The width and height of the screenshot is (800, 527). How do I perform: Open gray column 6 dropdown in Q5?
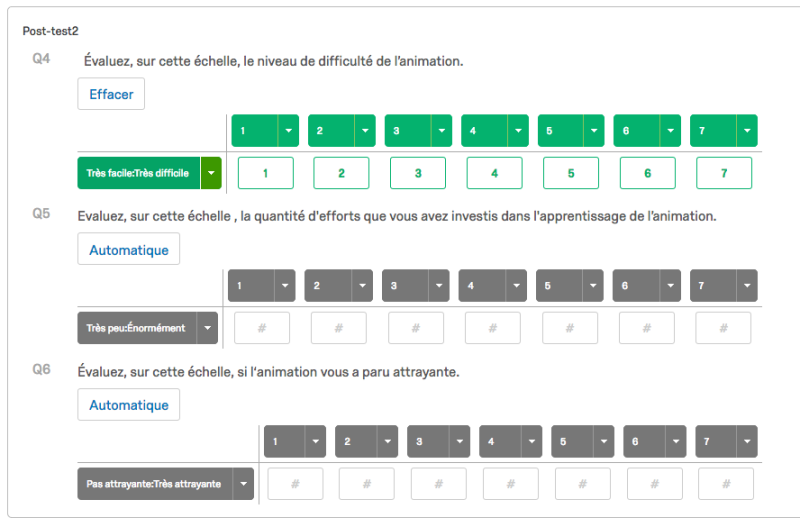pyautogui.click(x=670, y=286)
